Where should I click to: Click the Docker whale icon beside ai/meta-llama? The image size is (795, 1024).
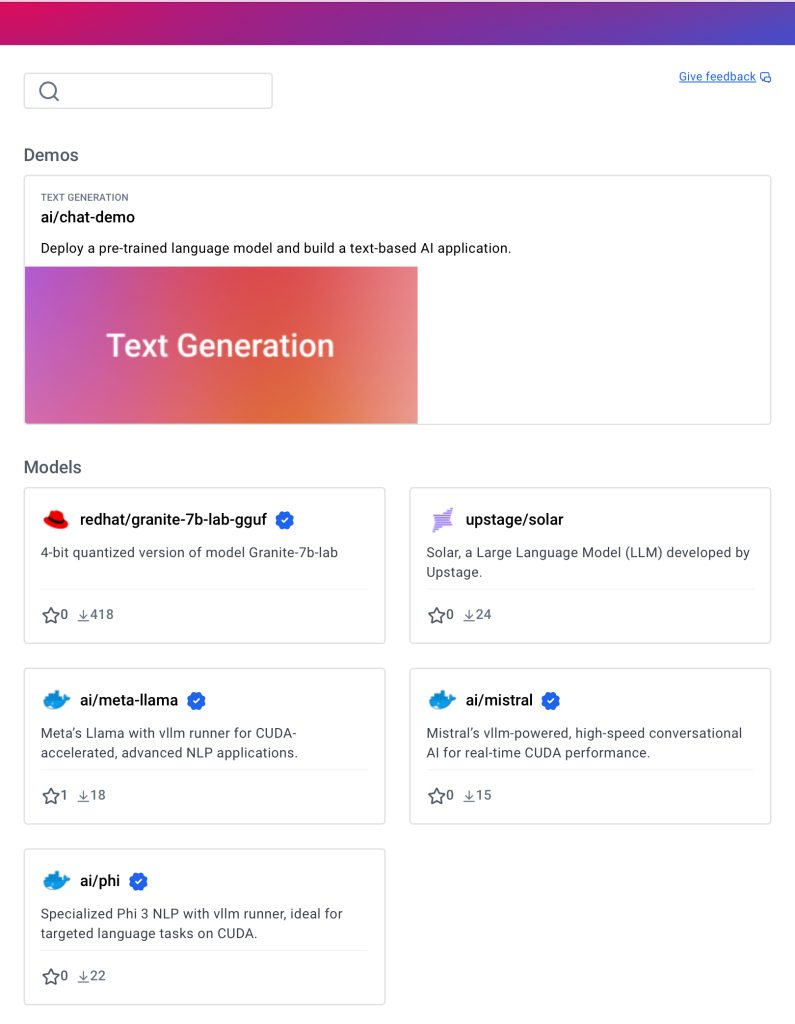[56, 700]
